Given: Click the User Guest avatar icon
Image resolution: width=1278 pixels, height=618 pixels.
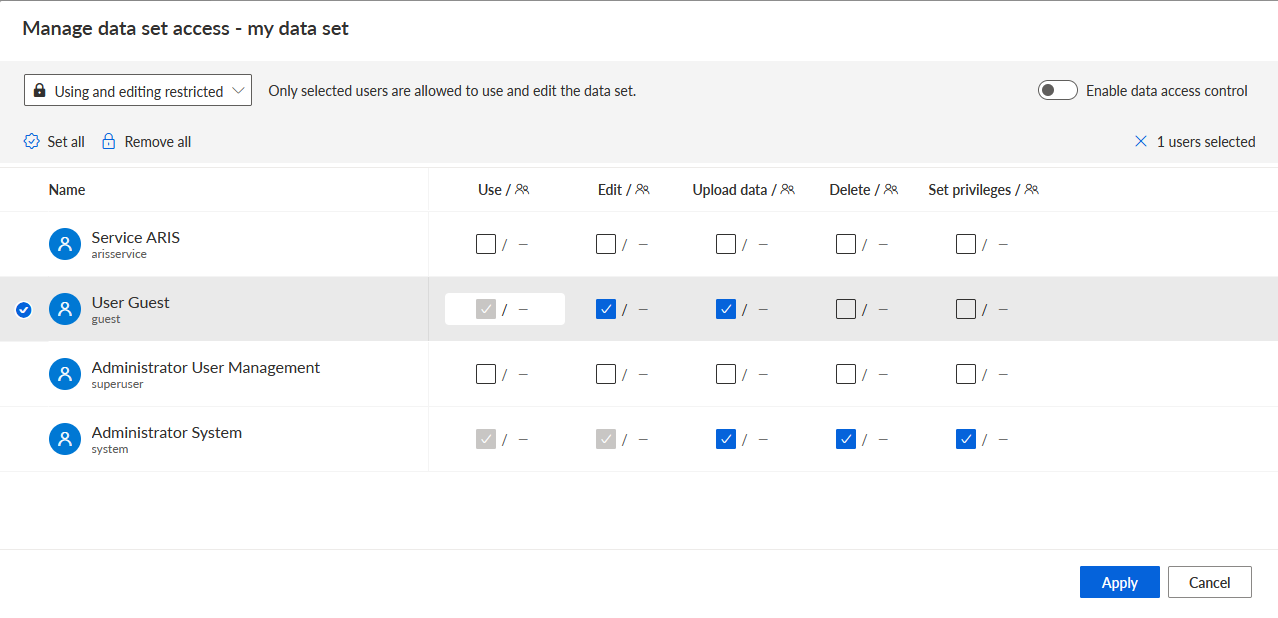Looking at the screenshot, I should tap(65, 309).
